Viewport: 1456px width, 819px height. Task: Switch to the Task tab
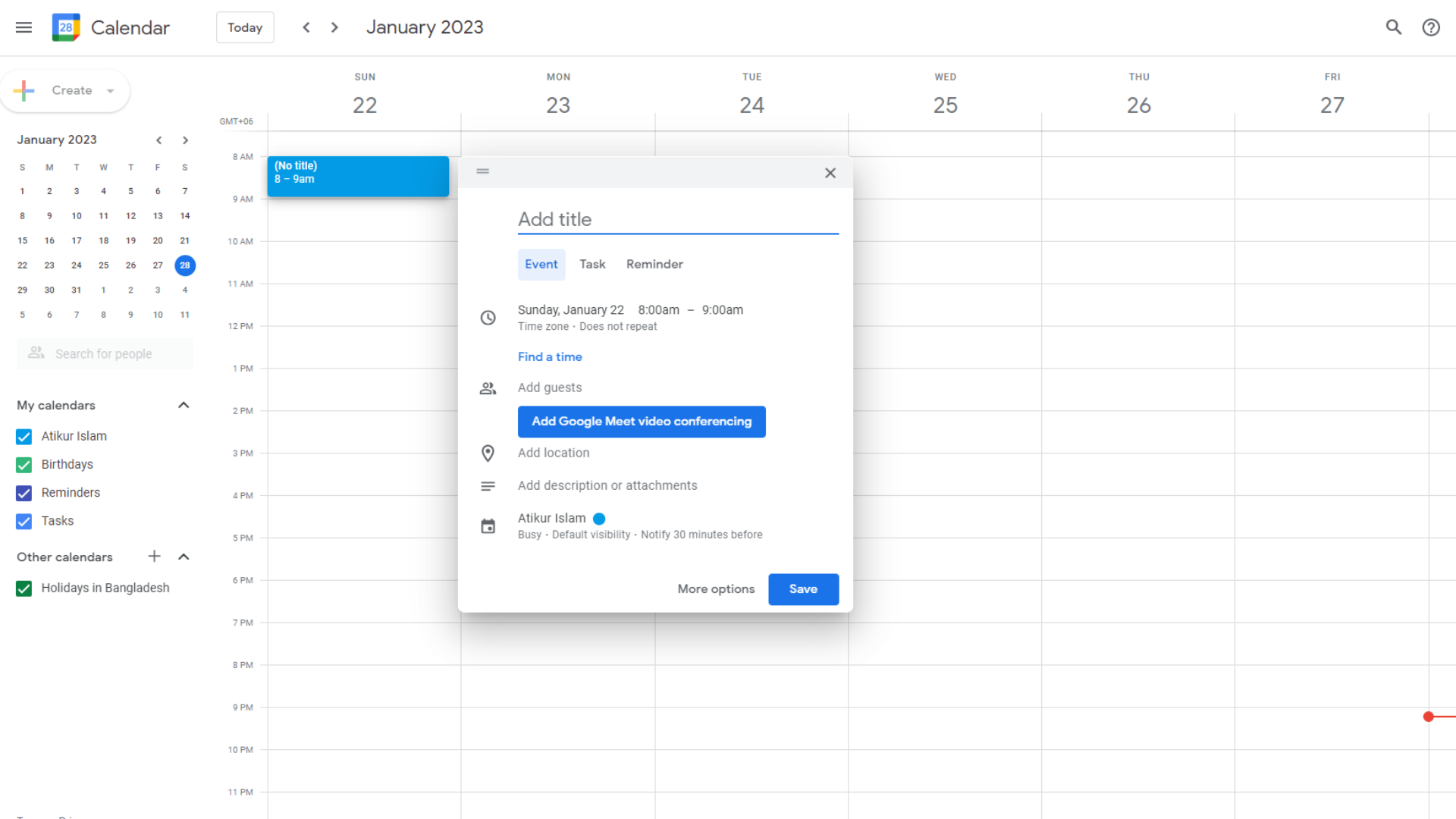point(592,264)
